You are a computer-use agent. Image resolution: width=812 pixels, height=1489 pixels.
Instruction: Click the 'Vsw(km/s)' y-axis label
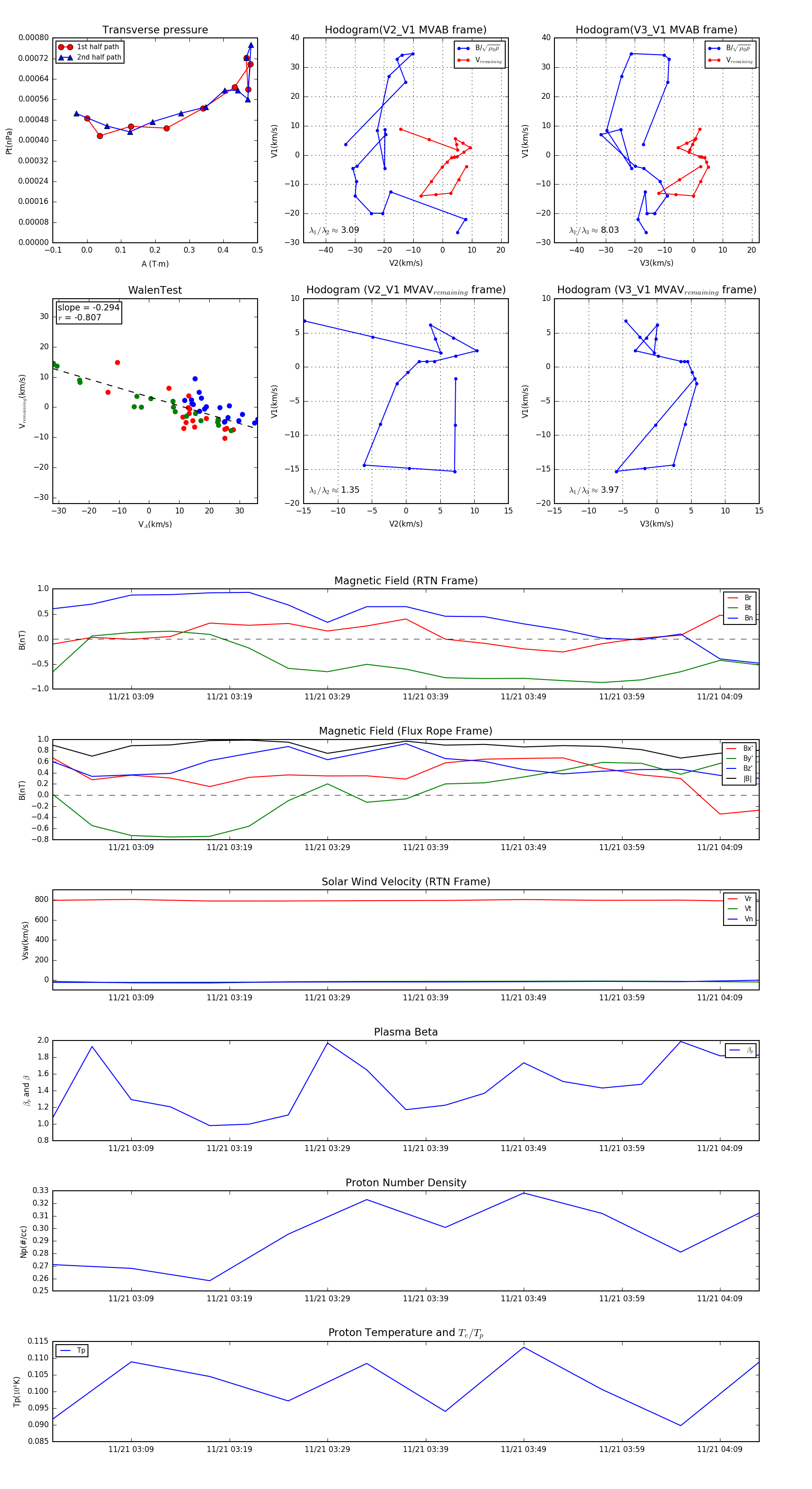pos(25,940)
